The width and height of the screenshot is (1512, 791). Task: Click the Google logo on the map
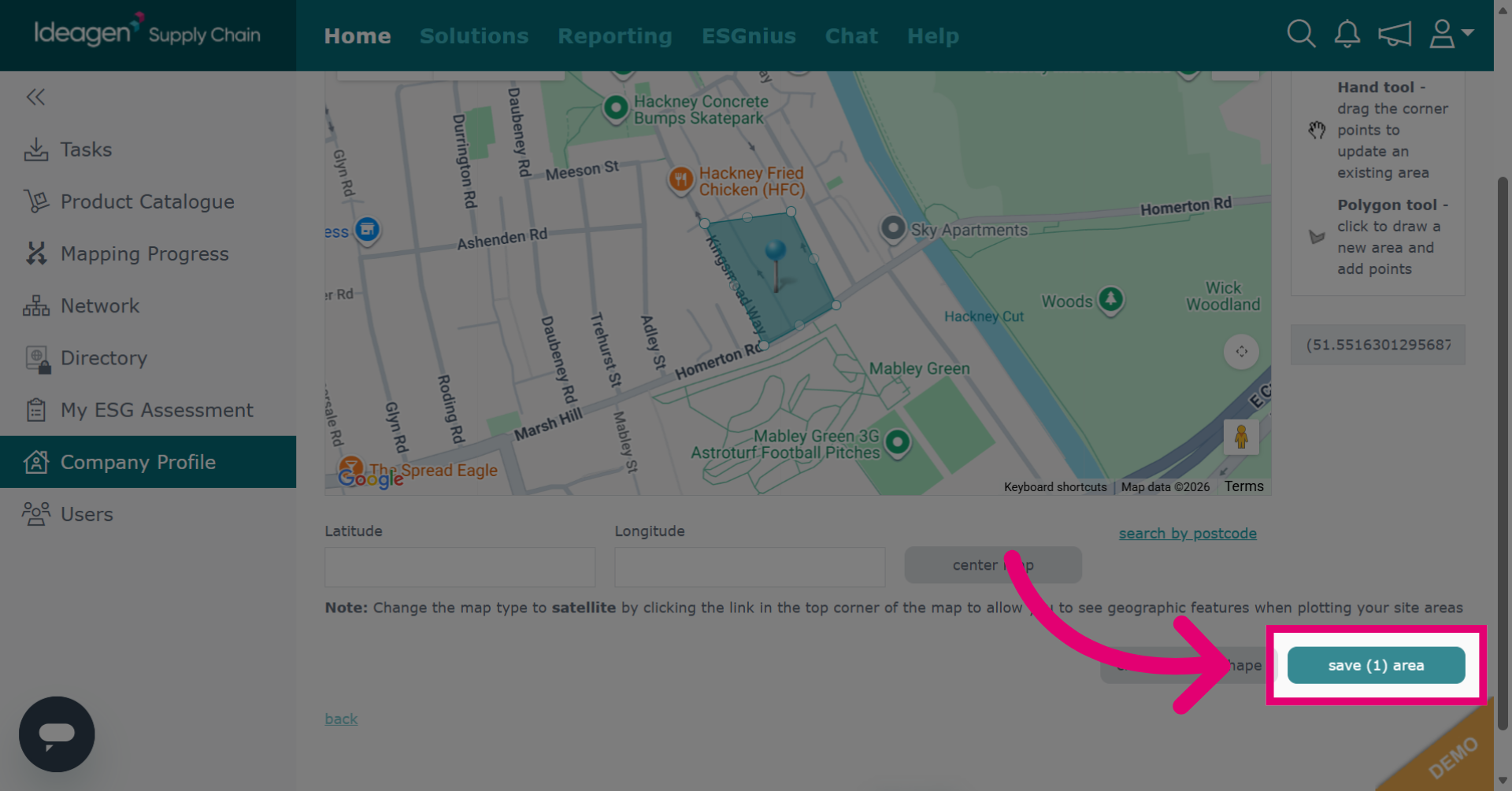pos(370,477)
